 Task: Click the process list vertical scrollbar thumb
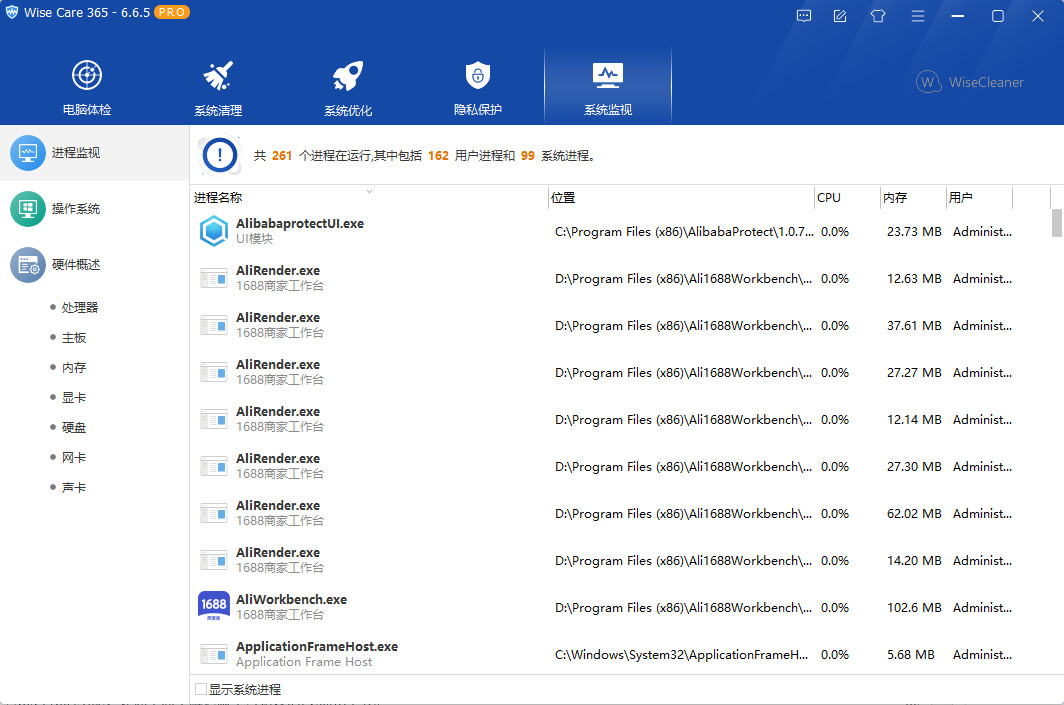[x=1057, y=223]
